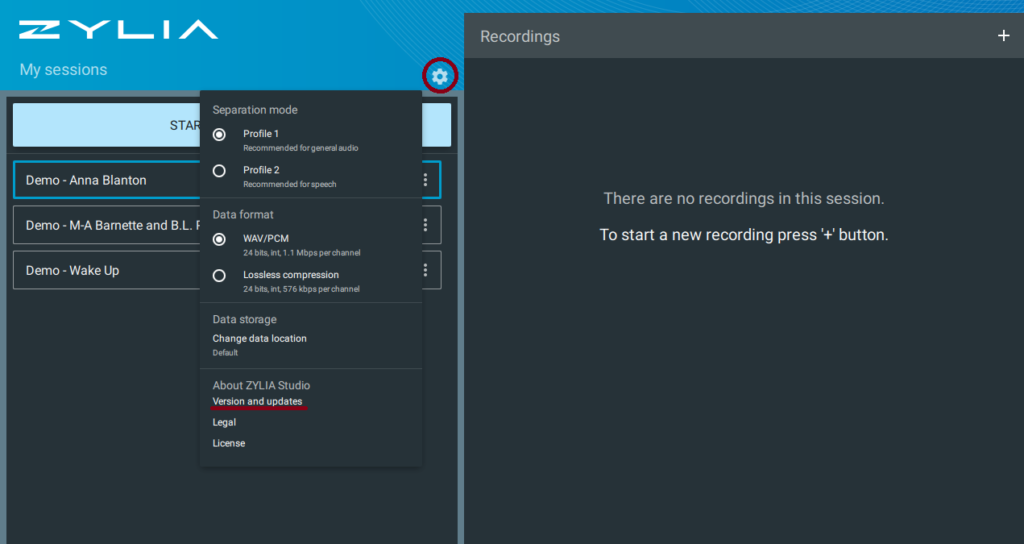Click the Separation mode section label
Image resolution: width=1024 pixels, height=544 pixels.
255,110
